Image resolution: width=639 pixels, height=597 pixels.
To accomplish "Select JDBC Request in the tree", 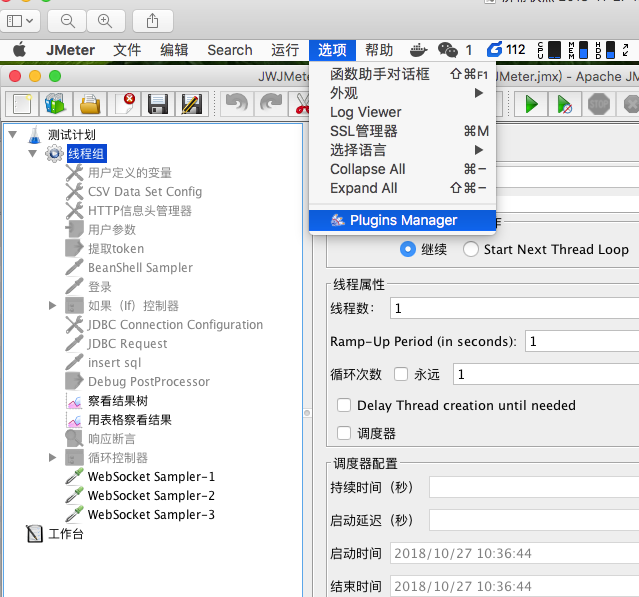I will click(128, 344).
